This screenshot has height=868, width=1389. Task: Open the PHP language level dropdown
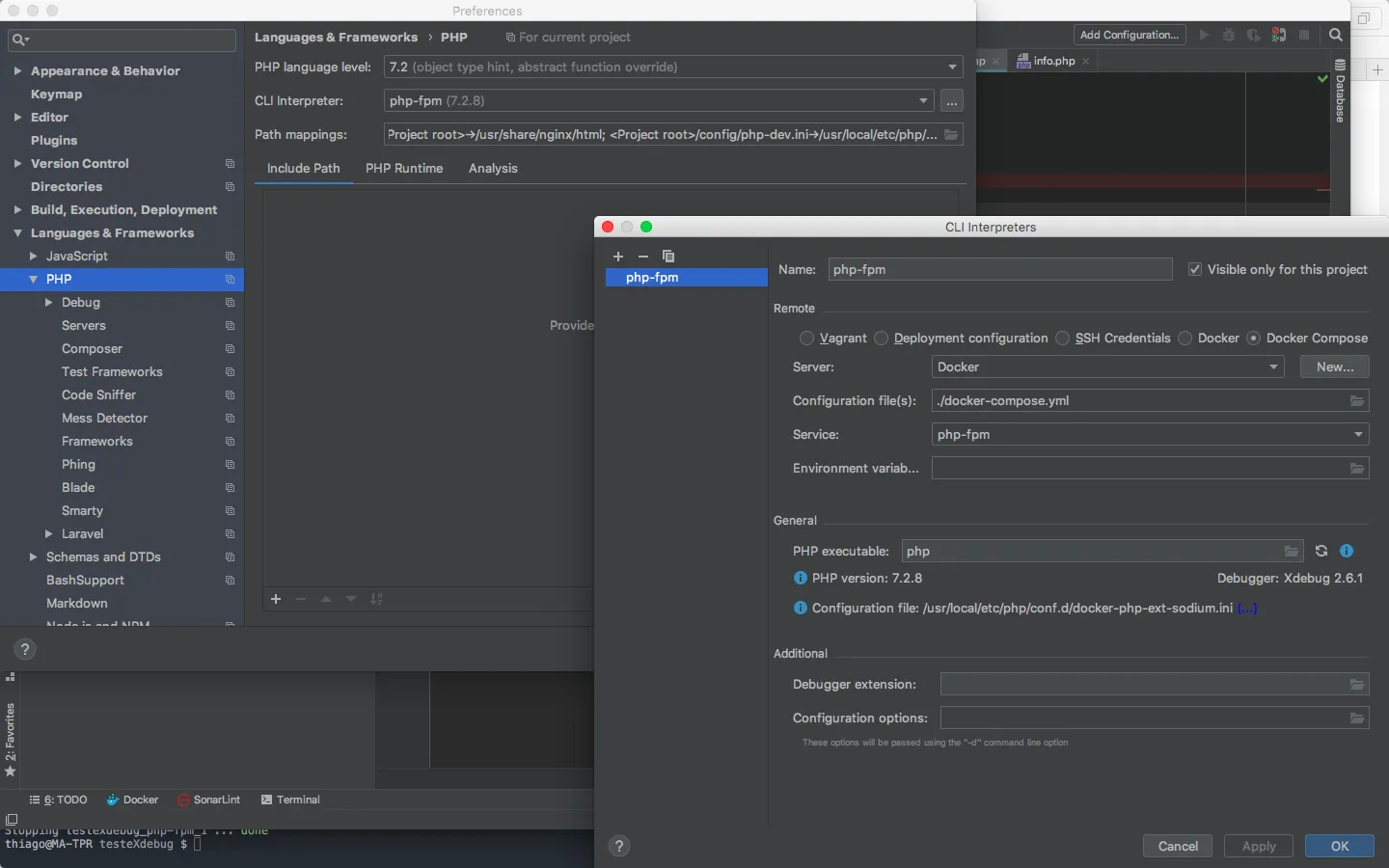pos(673,68)
